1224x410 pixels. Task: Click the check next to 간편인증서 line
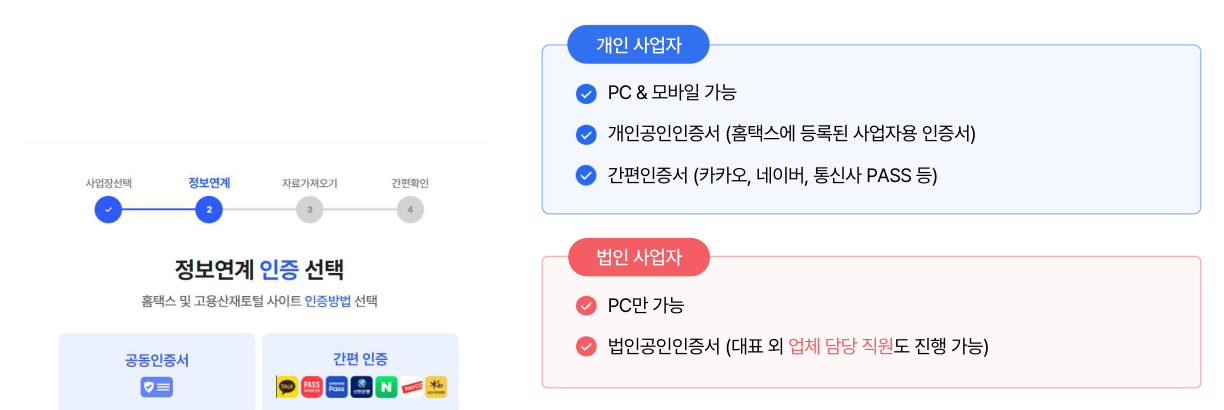[x=586, y=175]
